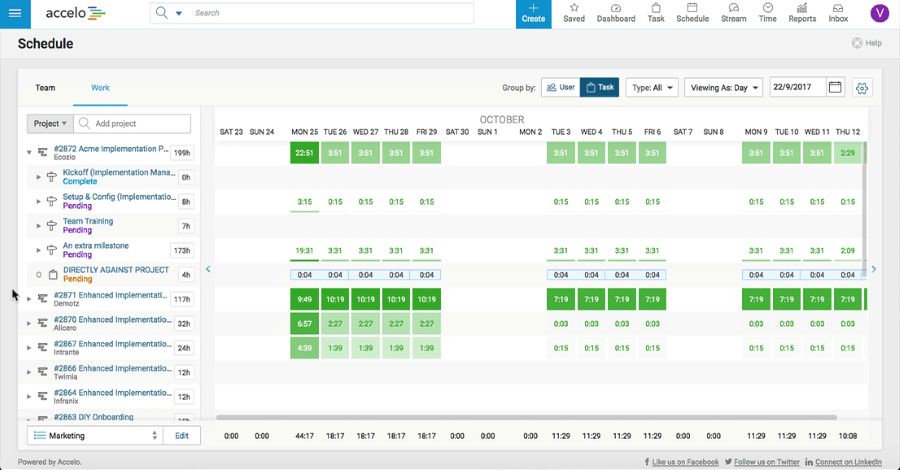Viewport: 900px width, 470px height.
Task: Switch to the Work tab
Action: coord(100,88)
